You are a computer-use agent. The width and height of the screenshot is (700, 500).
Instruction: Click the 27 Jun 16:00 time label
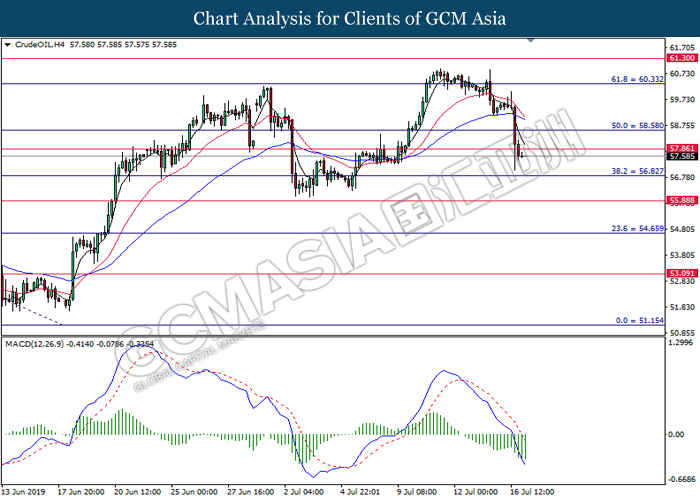point(250,492)
